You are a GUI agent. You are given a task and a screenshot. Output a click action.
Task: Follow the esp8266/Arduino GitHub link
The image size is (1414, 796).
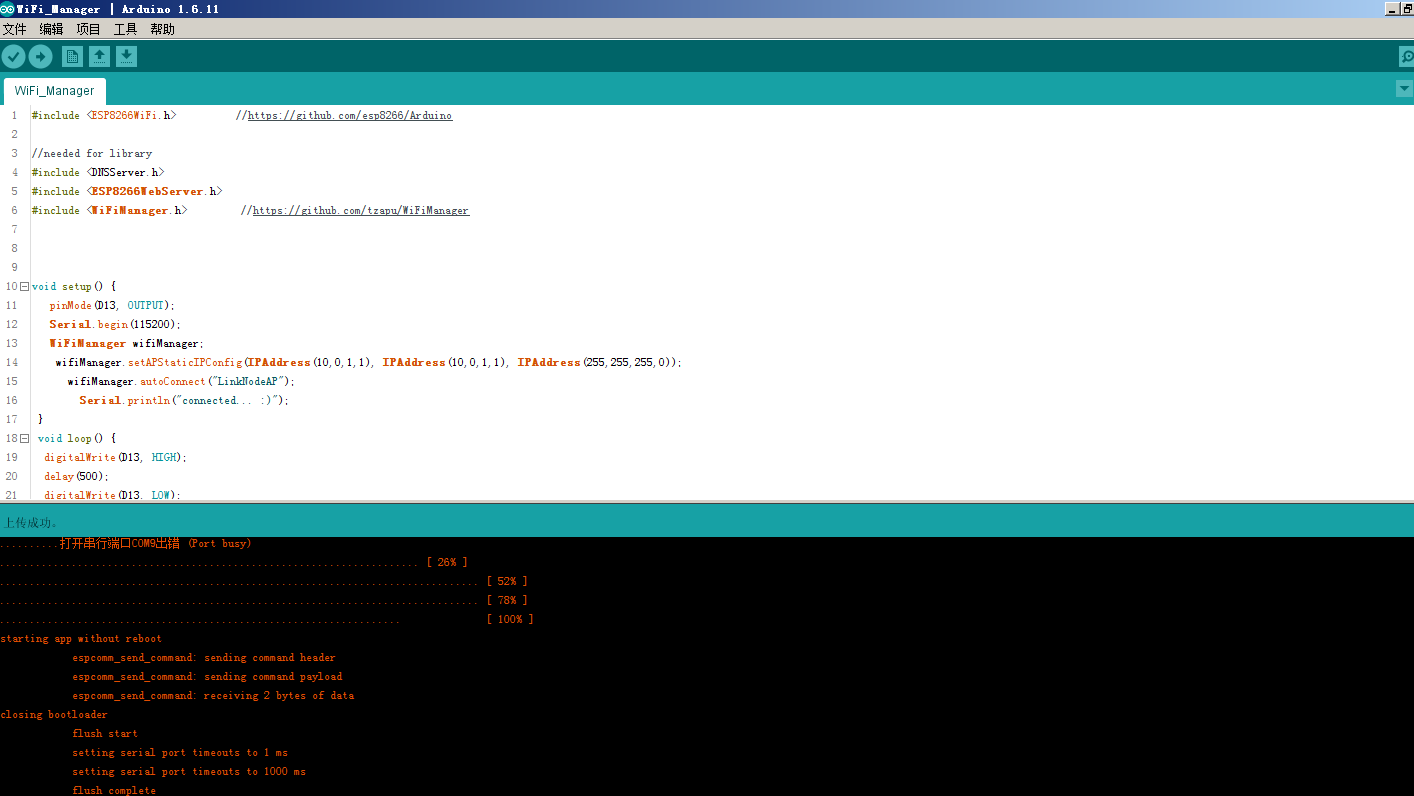coord(350,116)
